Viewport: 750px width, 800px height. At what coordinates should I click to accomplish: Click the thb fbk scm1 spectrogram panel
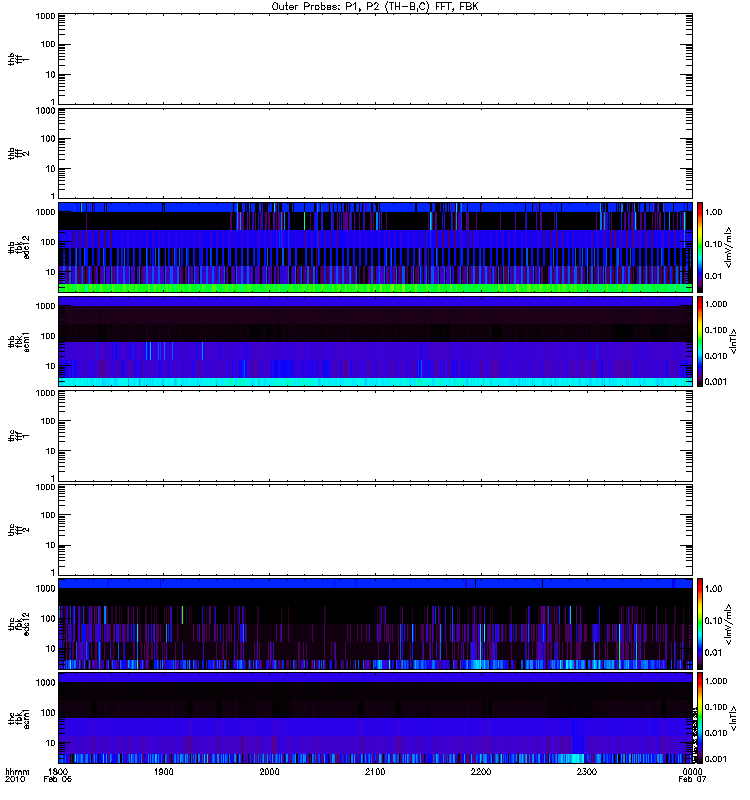click(x=375, y=341)
